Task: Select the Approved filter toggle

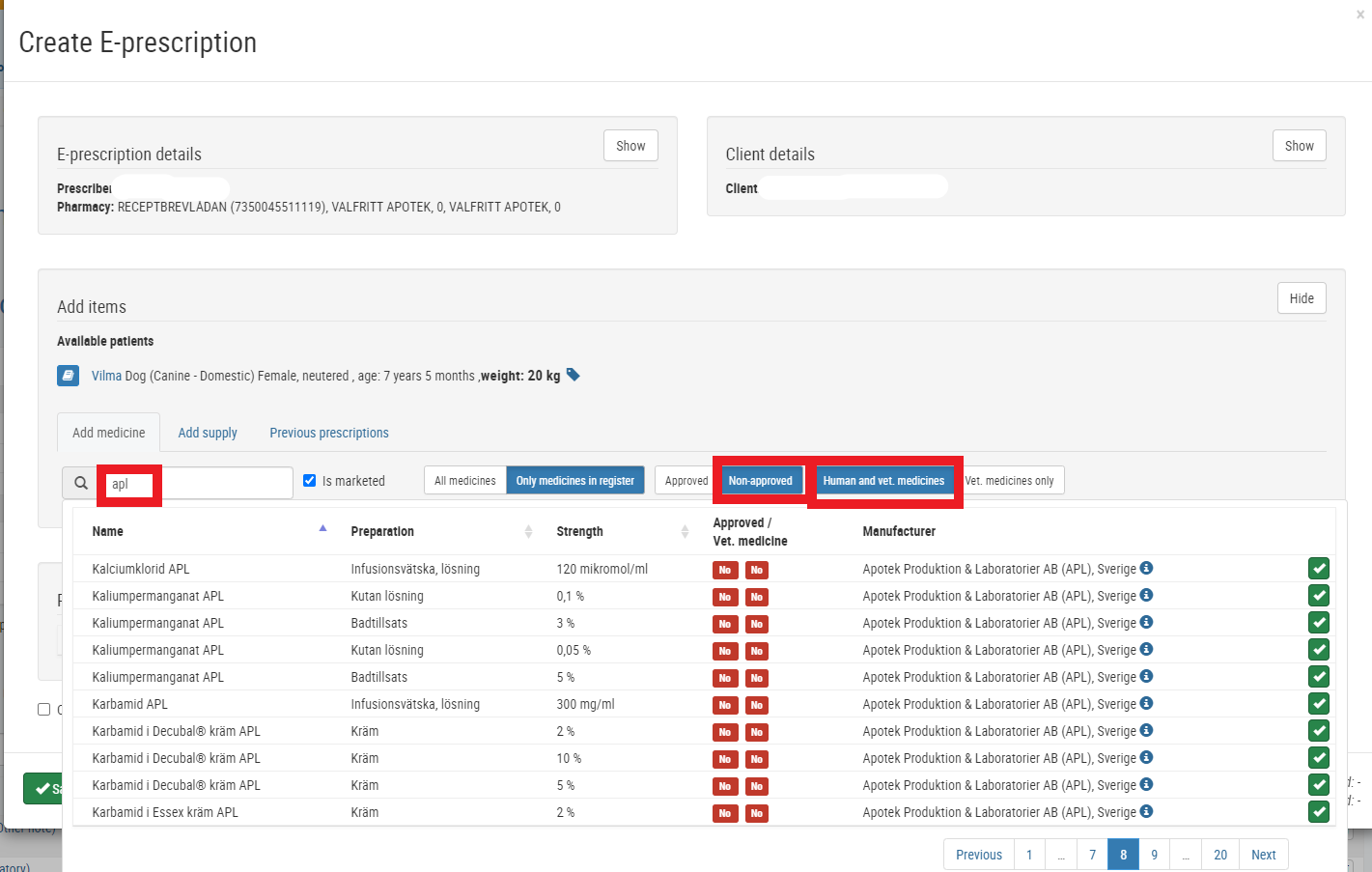Action: pos(686,481)
